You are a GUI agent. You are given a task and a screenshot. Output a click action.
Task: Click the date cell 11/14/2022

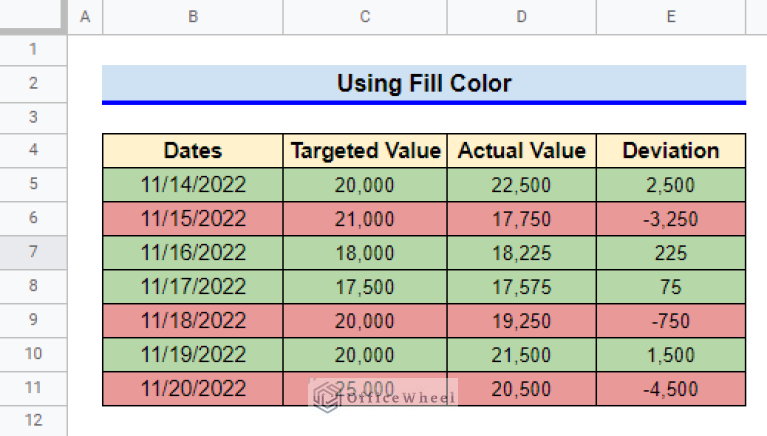click(x=193, y=185)
